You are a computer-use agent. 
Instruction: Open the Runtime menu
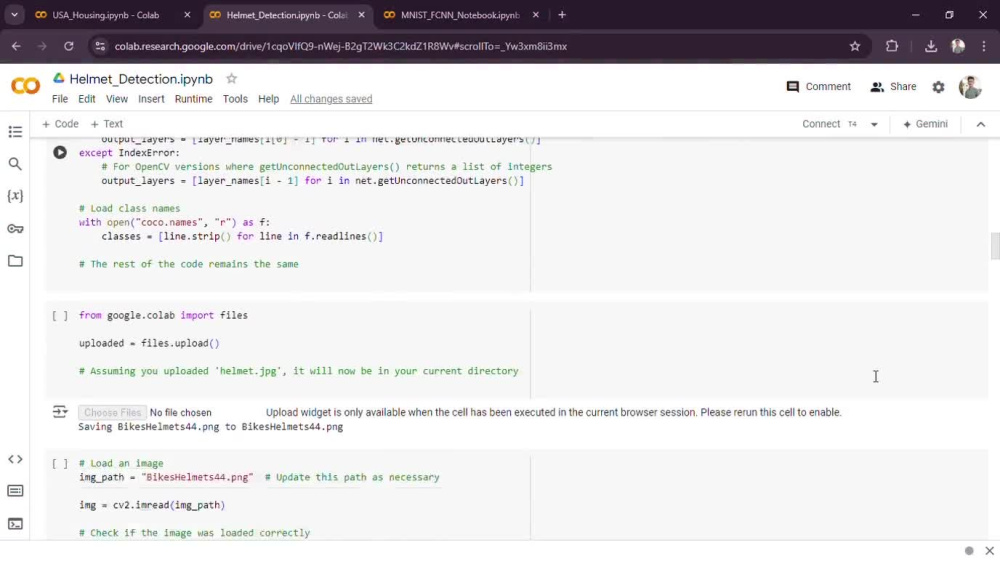(193, 99)
